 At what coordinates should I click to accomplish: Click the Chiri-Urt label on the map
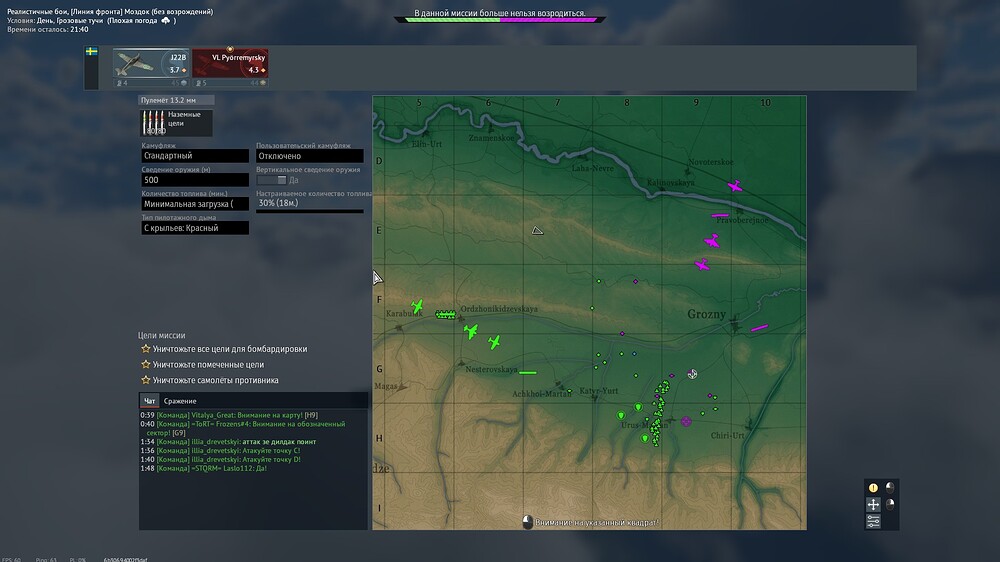(x=728, y=436)
